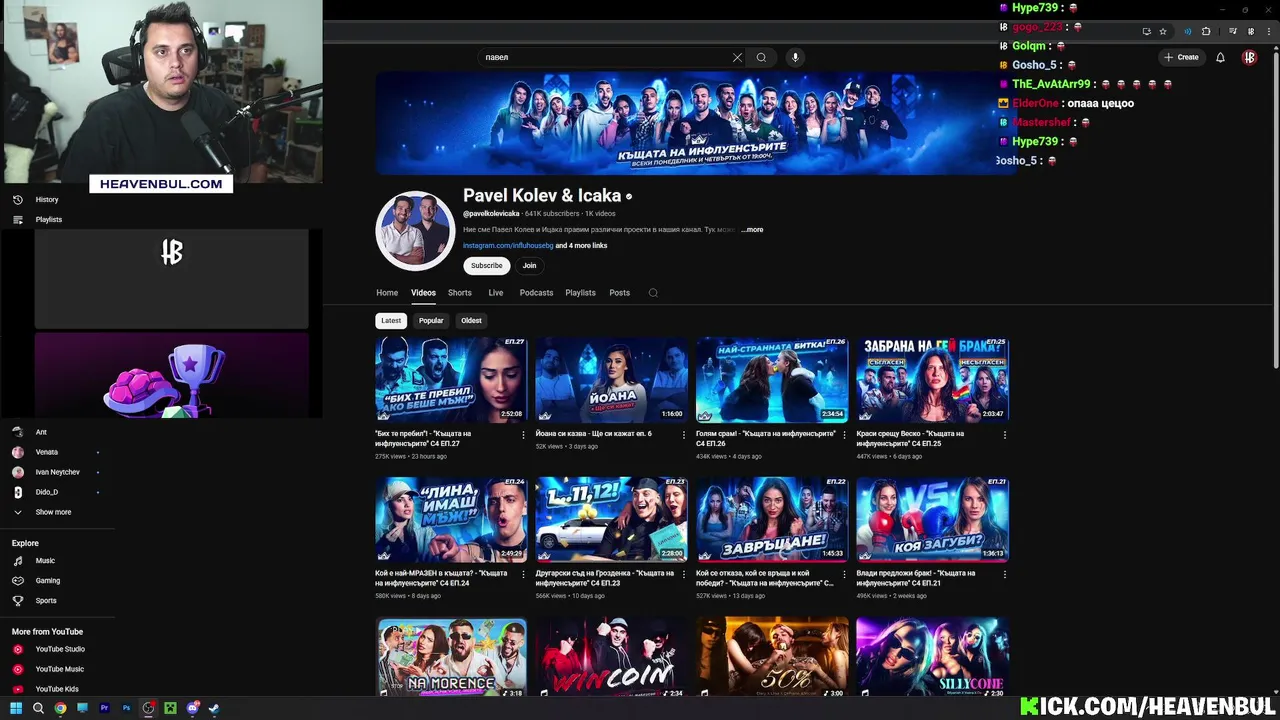Screen dimensions: 1280x720
Task: Expand Show more subscriptions
Action: tap(42, 512)
